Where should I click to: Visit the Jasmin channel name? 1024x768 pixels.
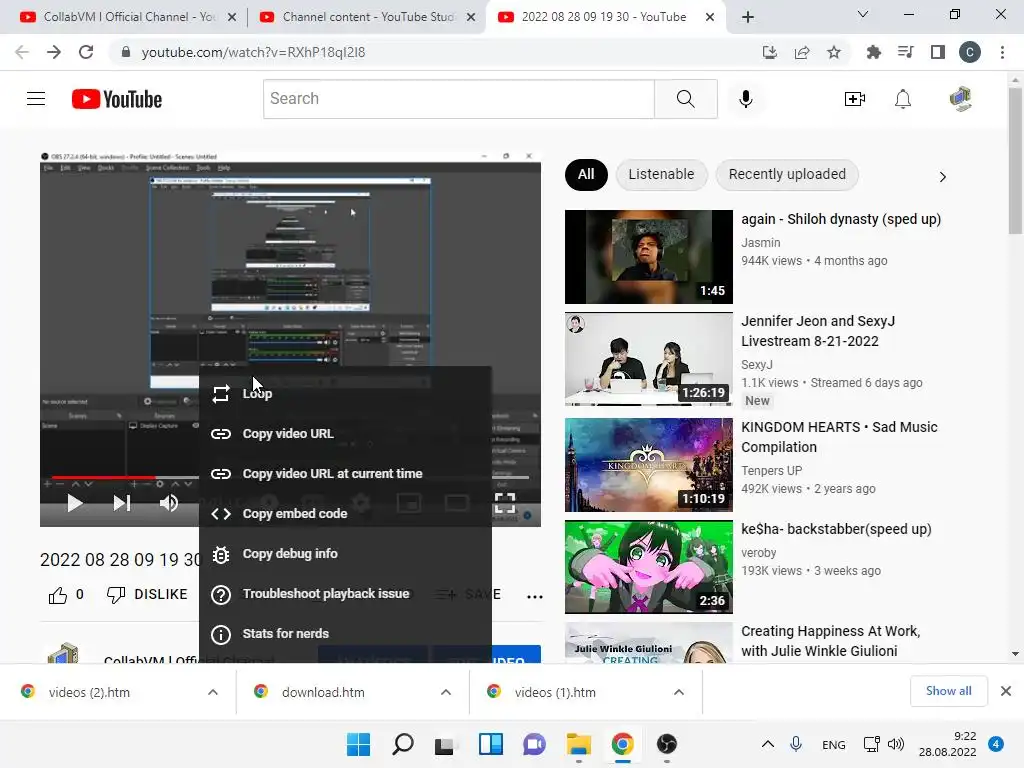pyautogui.click(x=760, y=242)
